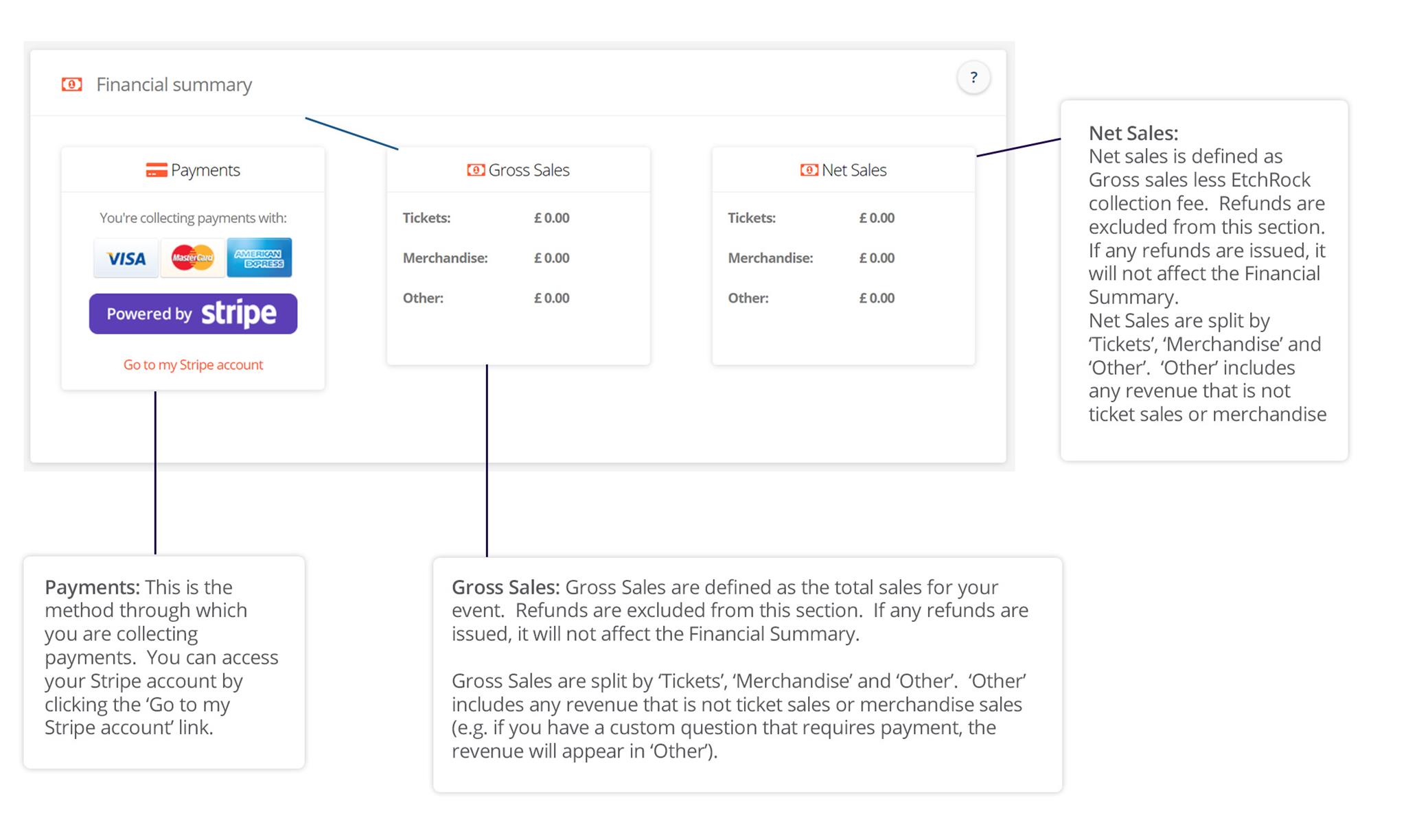Viewport: 1406px width, 840px height.
Task: Click the VISA card logo
Action: [x=126, y=258]
